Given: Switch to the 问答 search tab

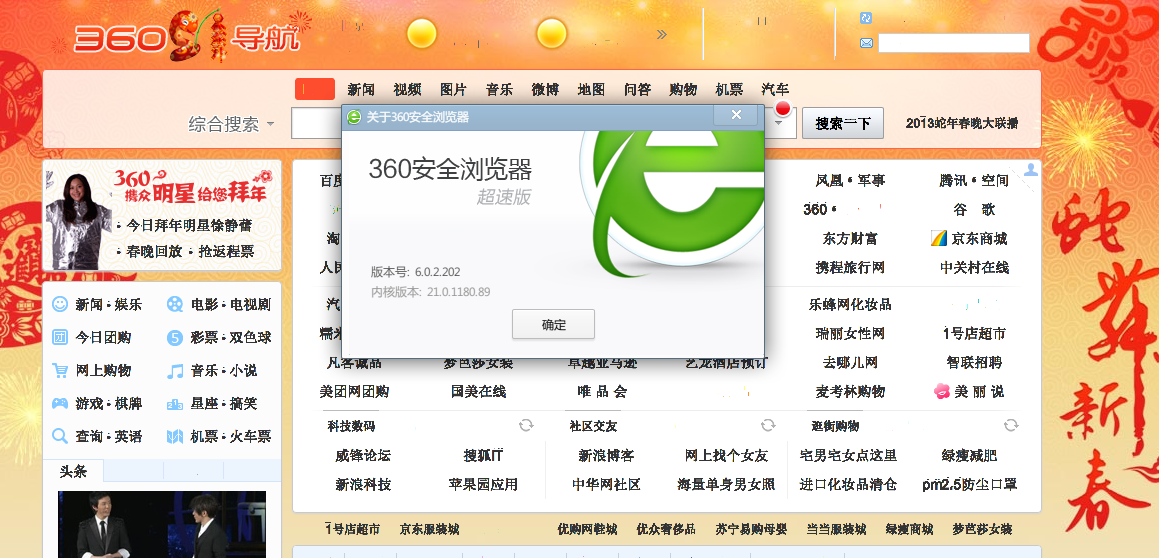Looking at the screenshot, I should (637, 89).
